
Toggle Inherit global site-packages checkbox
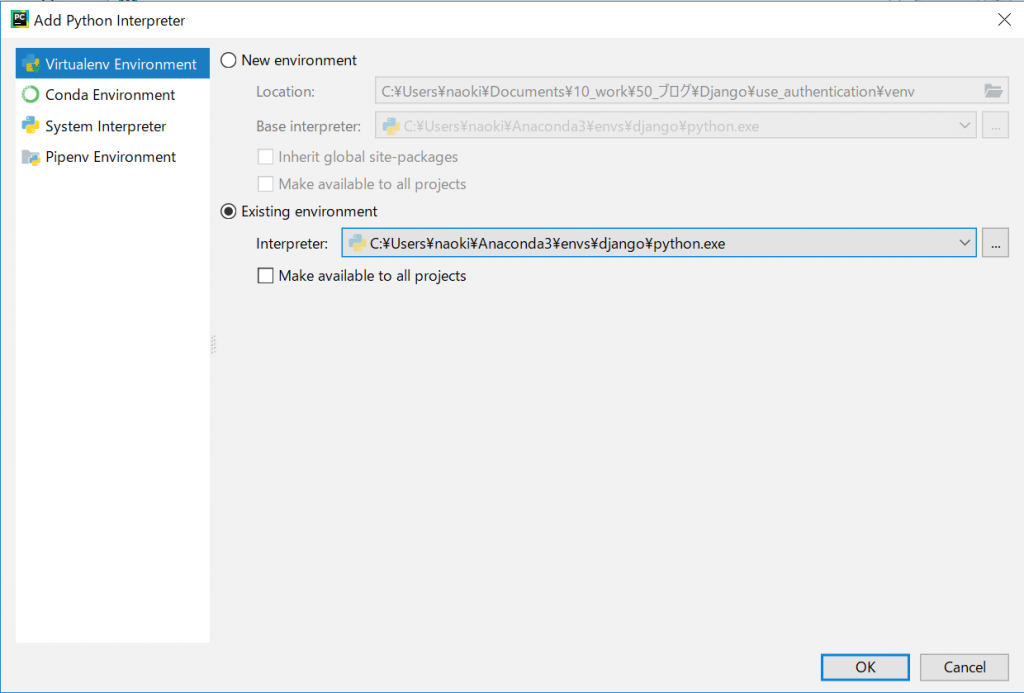(266, 157)
